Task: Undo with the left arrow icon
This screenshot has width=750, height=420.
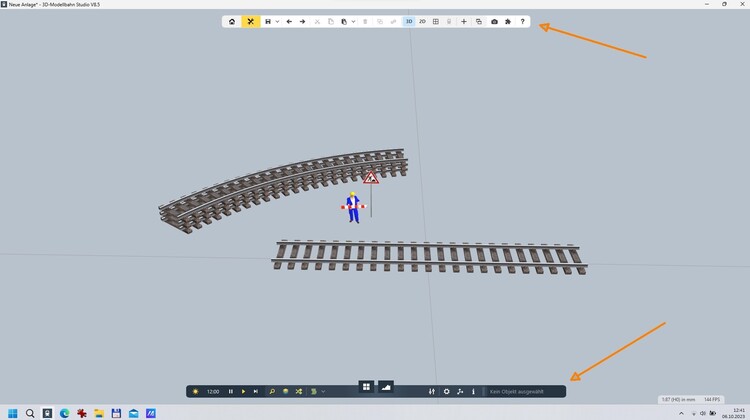Action: [289, 21]
